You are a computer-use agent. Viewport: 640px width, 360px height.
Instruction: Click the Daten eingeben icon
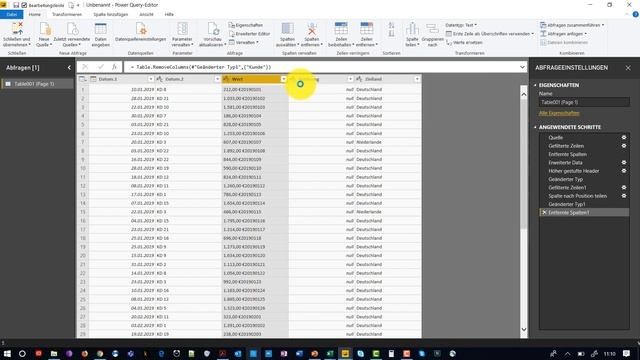(x=100, y=29)
